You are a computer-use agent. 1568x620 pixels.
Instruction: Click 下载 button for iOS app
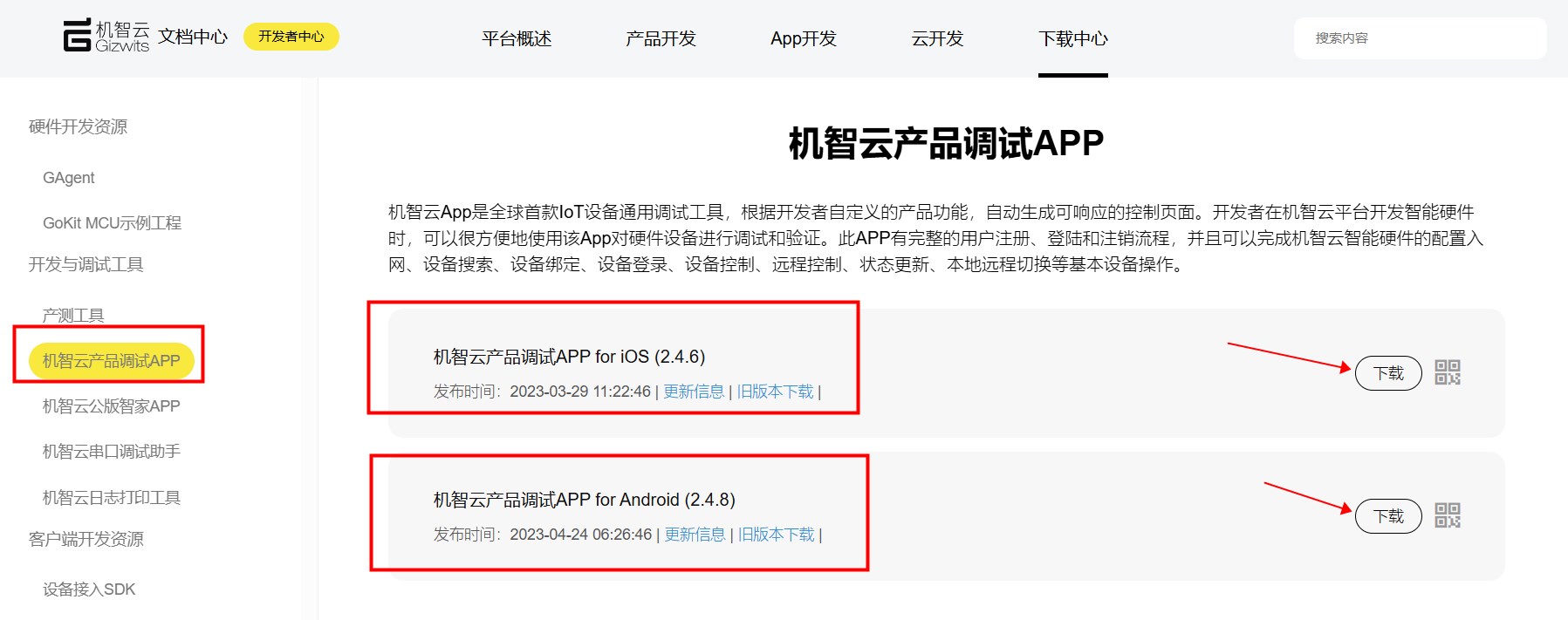click(1388, 373)
